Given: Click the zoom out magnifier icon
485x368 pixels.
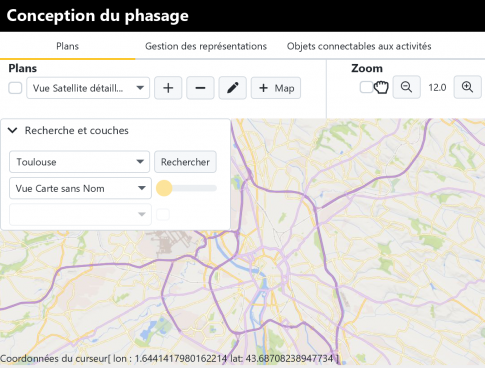Looking at the screenshot, I should (x=406, y=87).
